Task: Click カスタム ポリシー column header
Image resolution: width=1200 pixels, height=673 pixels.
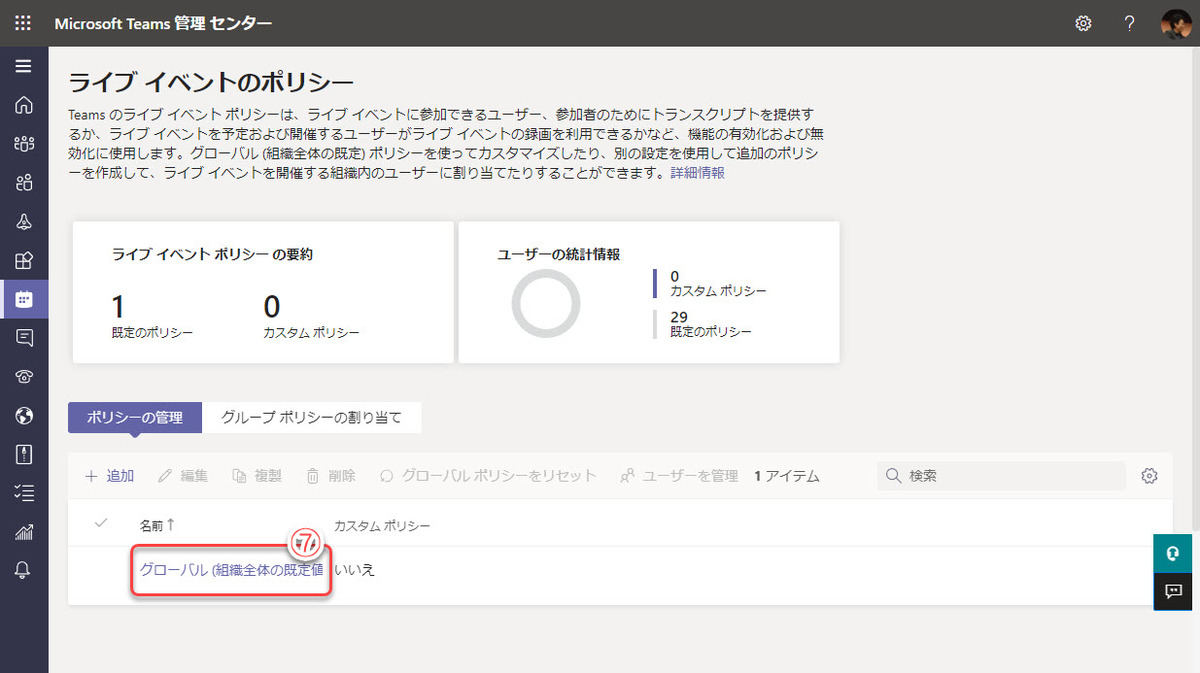Action: (x=382, y=525)
